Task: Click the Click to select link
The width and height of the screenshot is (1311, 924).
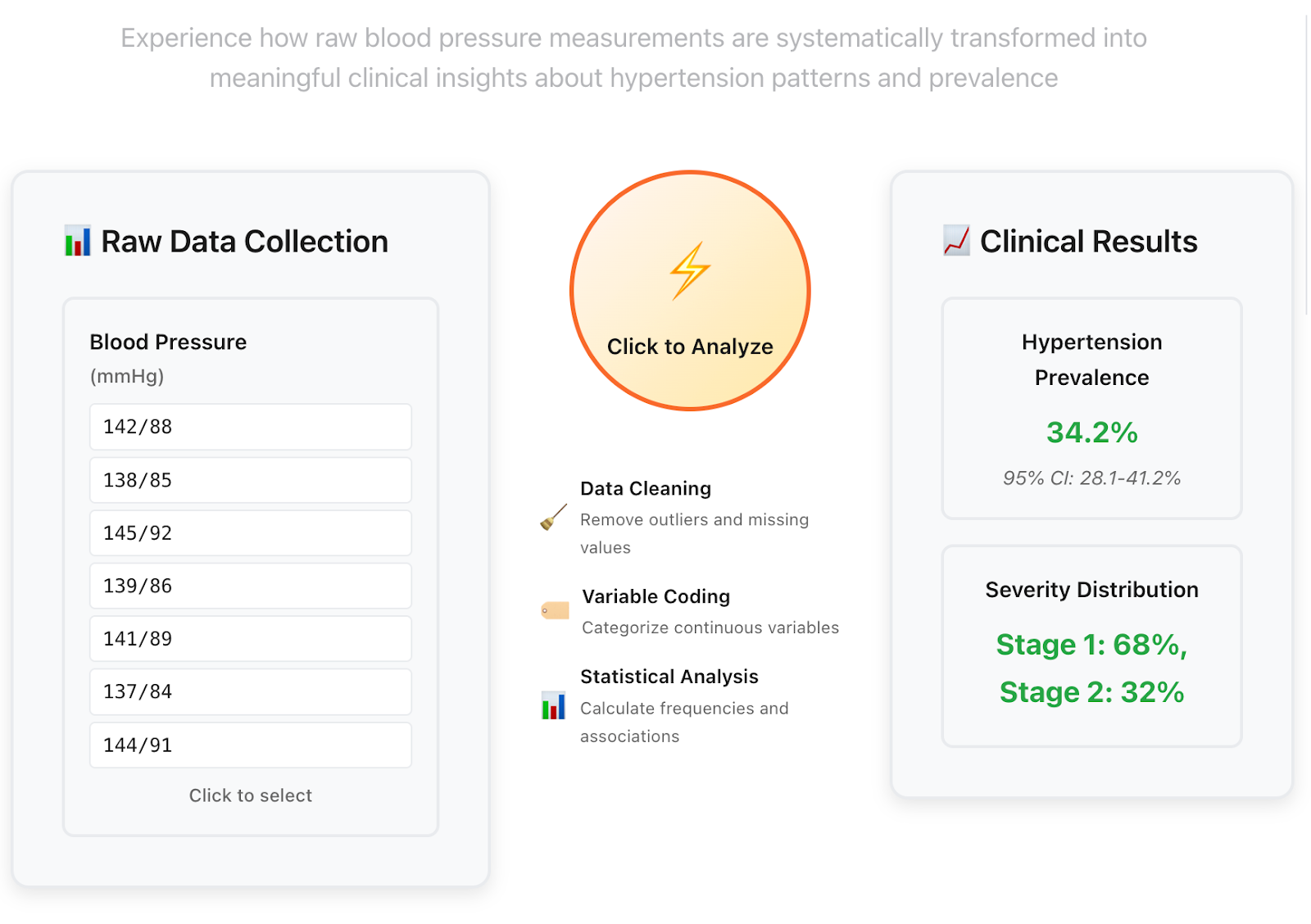Action: 250,795
